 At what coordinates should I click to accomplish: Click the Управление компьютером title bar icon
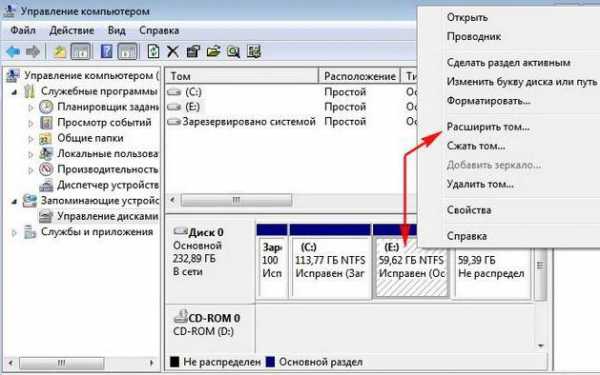point(9,11)
